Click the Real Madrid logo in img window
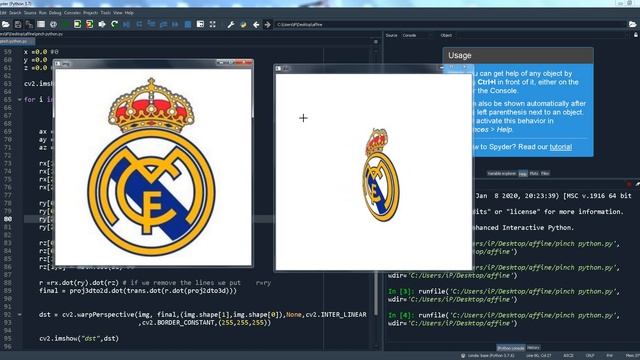Screen dimensions: 640x360 pos(151,167)
